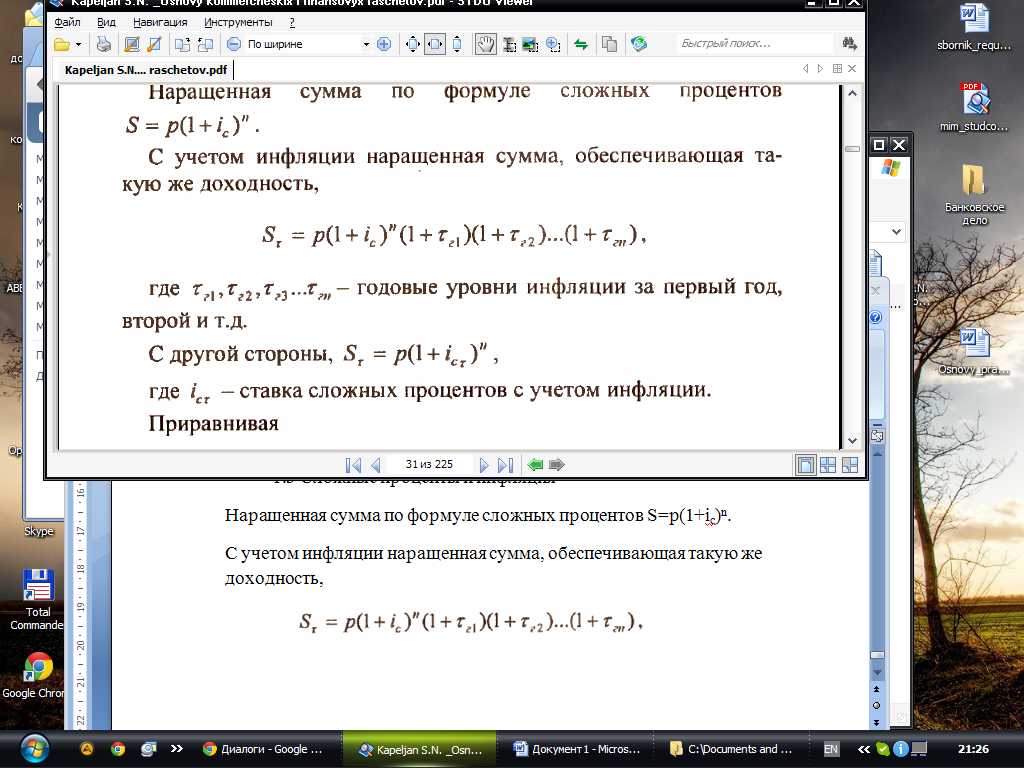Expand hidden tray icons chevron
The width and height of the screenshot is (1024, 768).
tap(863, 749)
